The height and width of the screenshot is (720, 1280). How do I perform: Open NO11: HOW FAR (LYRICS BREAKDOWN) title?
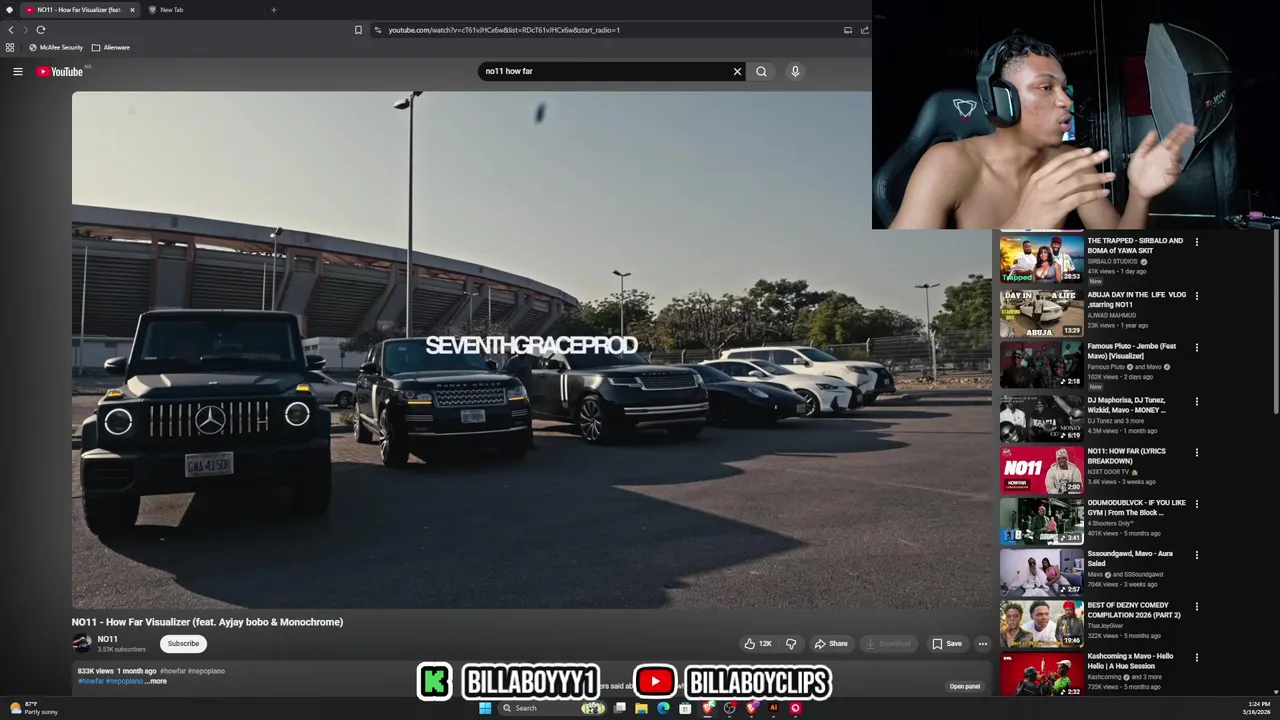click(1126, 456)
